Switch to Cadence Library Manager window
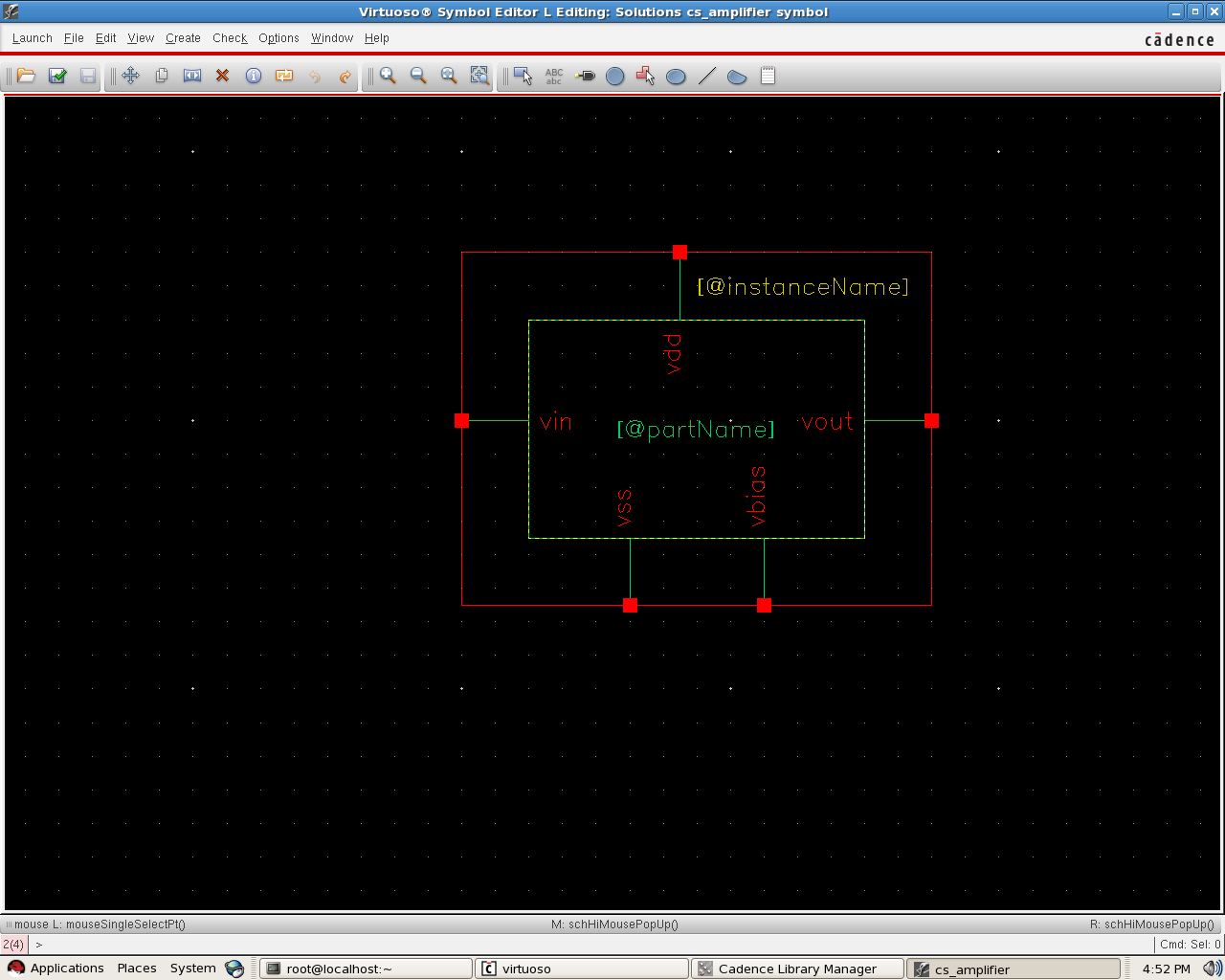The width and height of the screenshot is (1225, 980). tap(797, 968)
